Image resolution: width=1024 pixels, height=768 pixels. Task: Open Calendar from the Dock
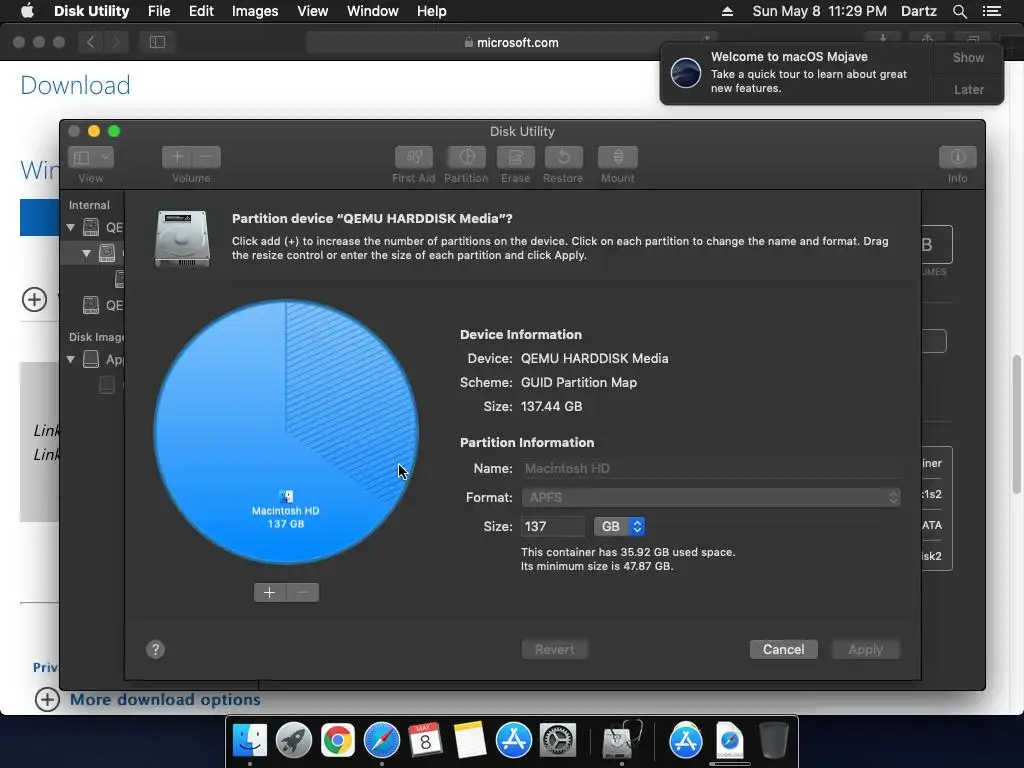click(x=425, y=741)
